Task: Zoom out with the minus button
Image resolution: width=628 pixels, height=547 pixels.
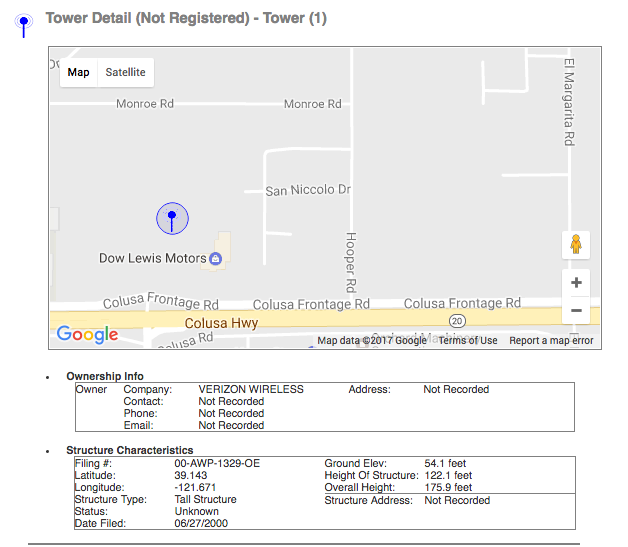Action: click(576, 311)
